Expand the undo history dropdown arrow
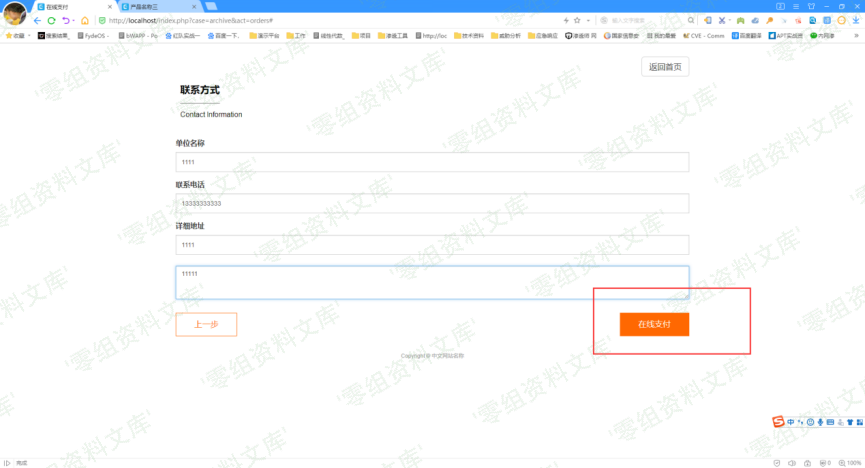This screenshot has height=468, width=865. click(x=74, y=20)
